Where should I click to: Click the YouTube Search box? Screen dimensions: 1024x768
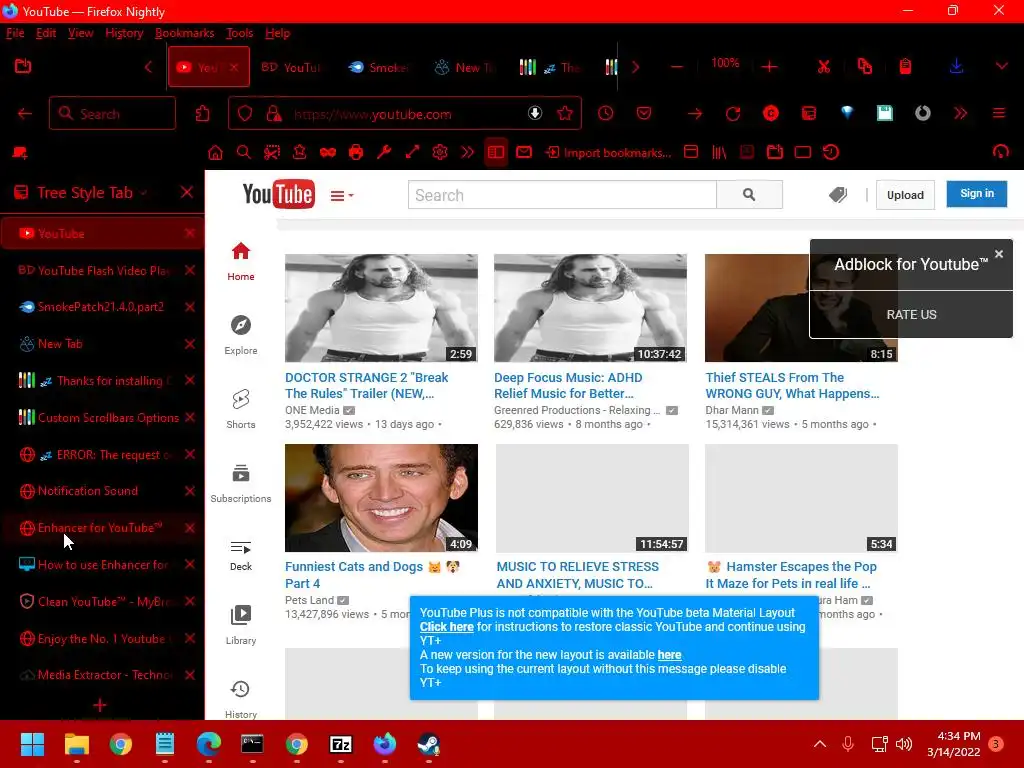point(562,195)
